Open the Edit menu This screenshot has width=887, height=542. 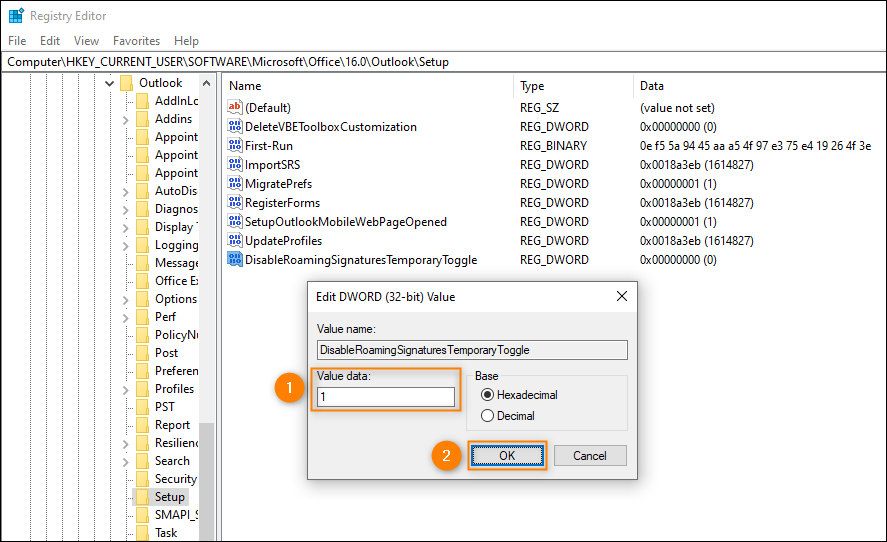pyautogui.click(x=50, y=41)
